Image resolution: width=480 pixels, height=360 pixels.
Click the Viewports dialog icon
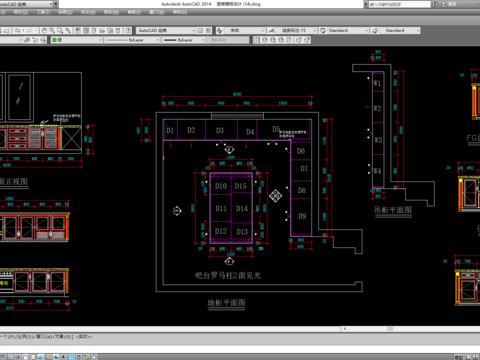(x=257, y=40)
